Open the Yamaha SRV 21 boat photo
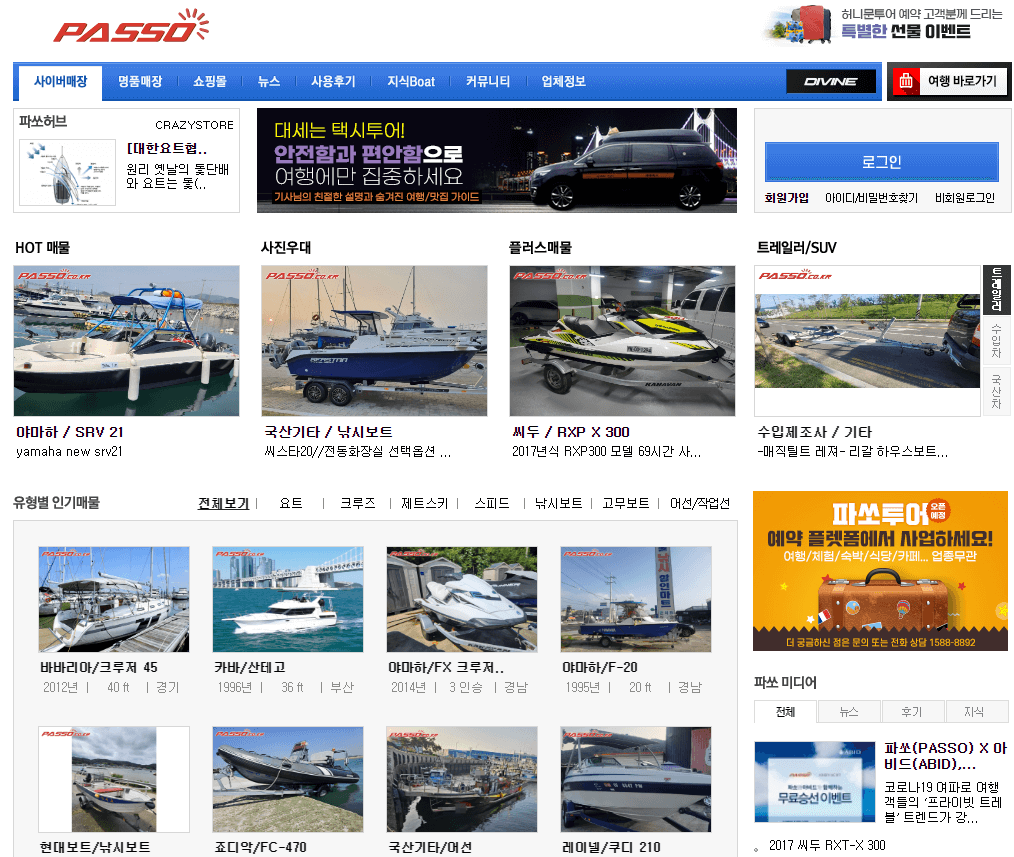 pyautogui.click(x=126, y=341)
